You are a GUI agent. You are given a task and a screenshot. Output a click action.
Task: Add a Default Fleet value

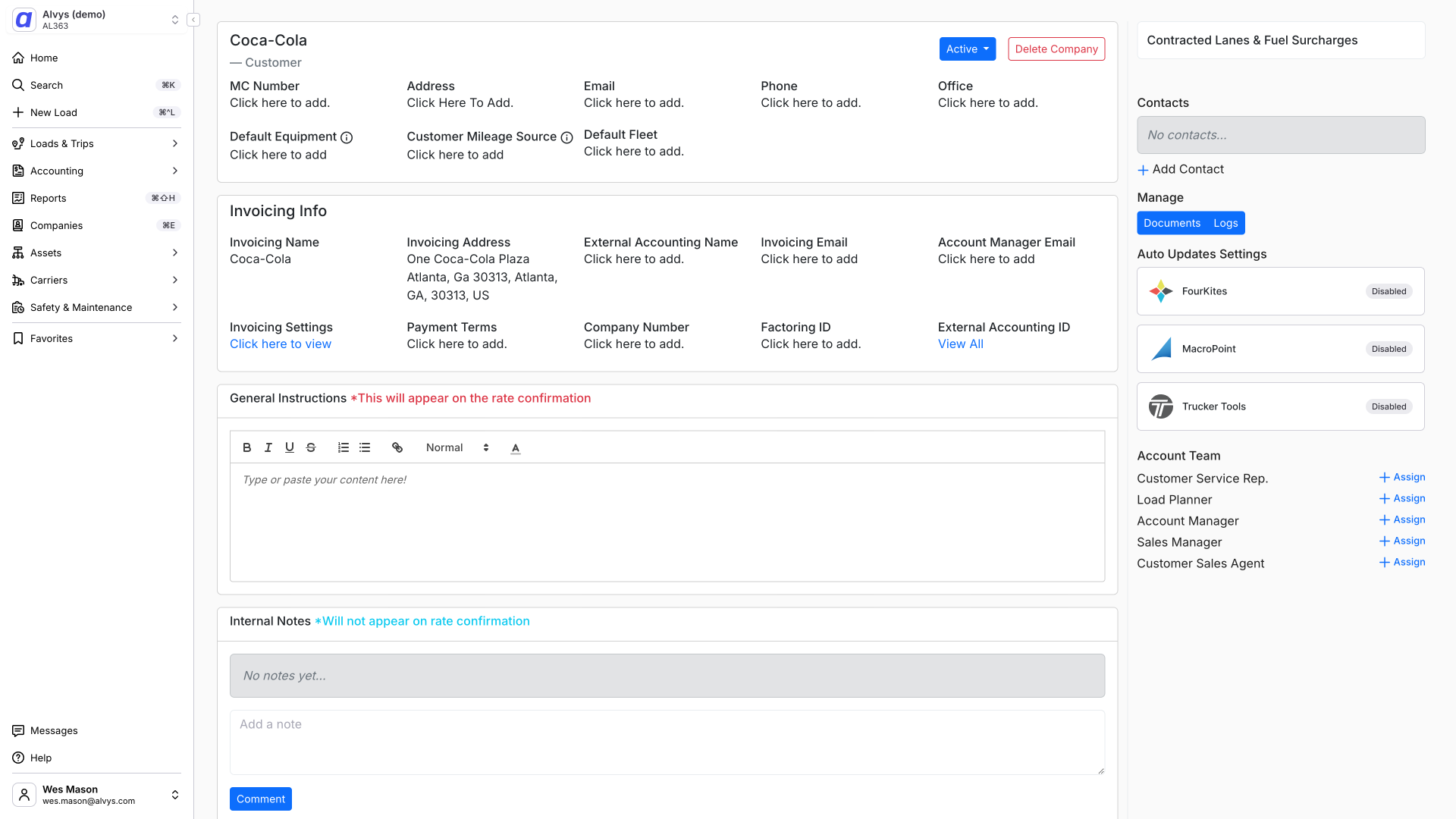pos(634,152)
